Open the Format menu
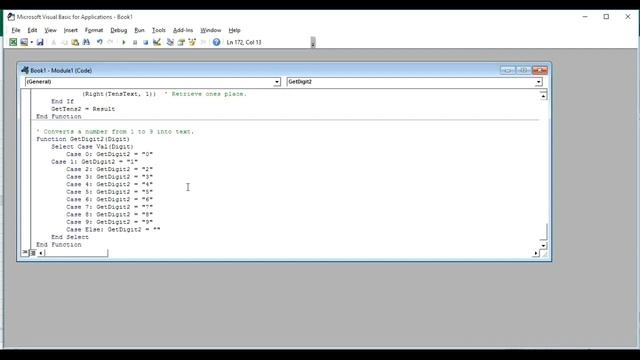640x360 pixels. pos(94,30)
